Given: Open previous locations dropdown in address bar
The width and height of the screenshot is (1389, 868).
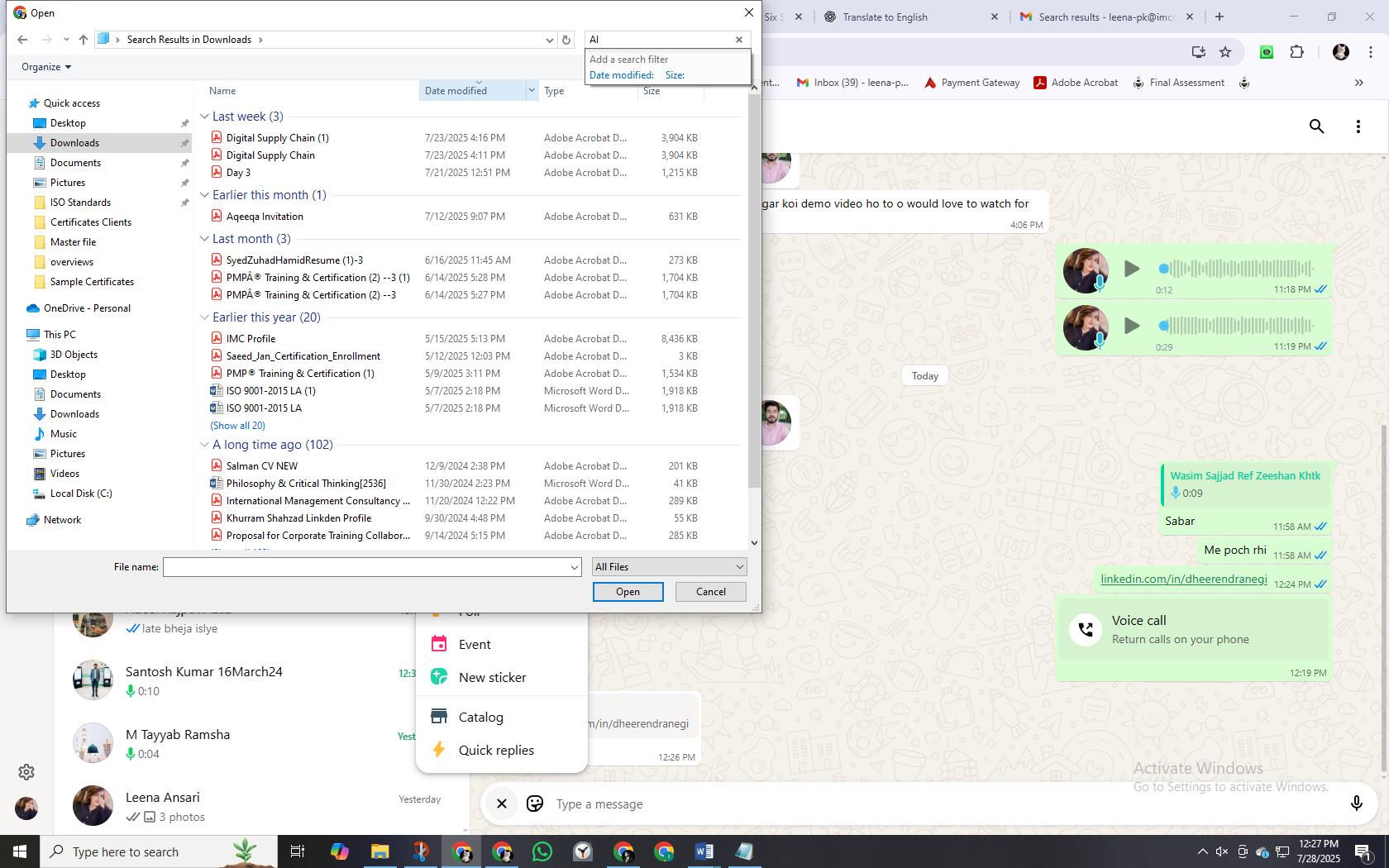Looking at the screenshot, I should point(550,40).
